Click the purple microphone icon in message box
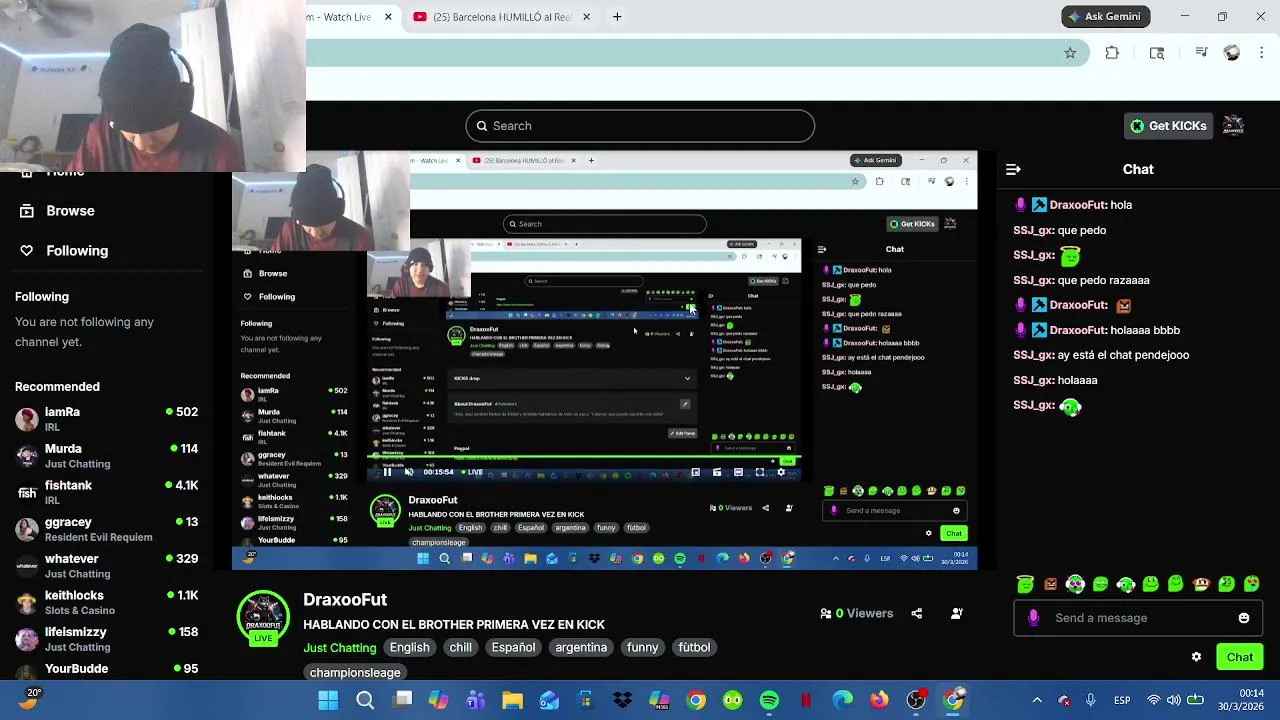 [x=1033, y=618]
